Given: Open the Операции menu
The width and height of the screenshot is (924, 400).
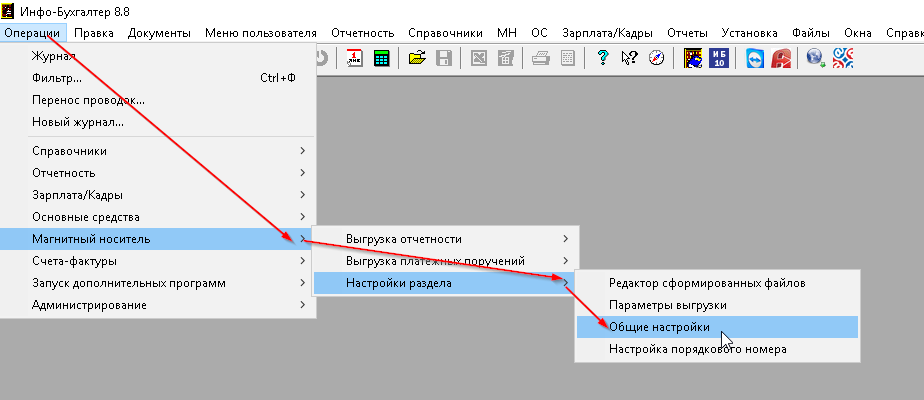Looking at the screenshot, I should [x=32, y=33].
